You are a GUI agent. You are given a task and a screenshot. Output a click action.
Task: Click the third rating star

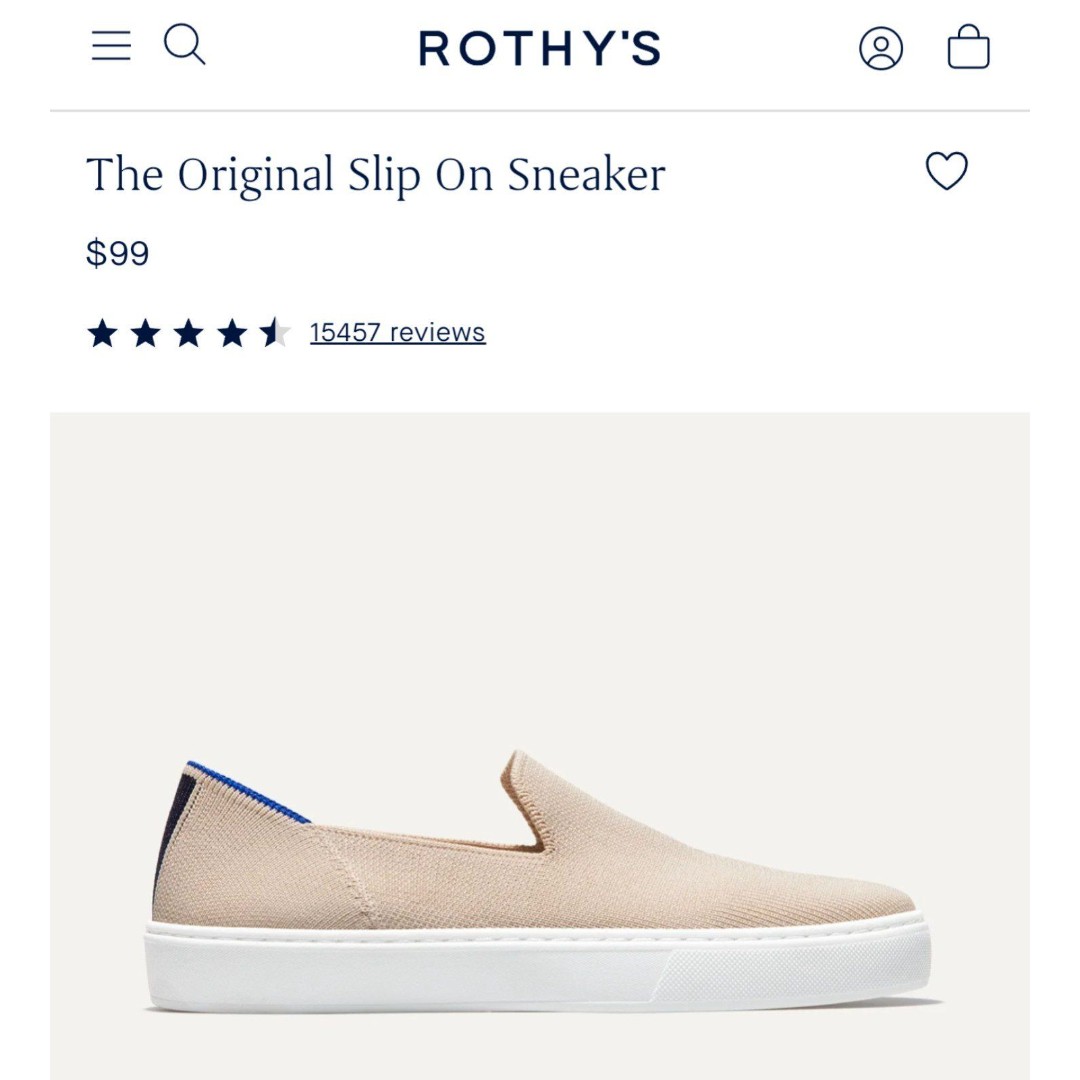click(x=189, y=333)
